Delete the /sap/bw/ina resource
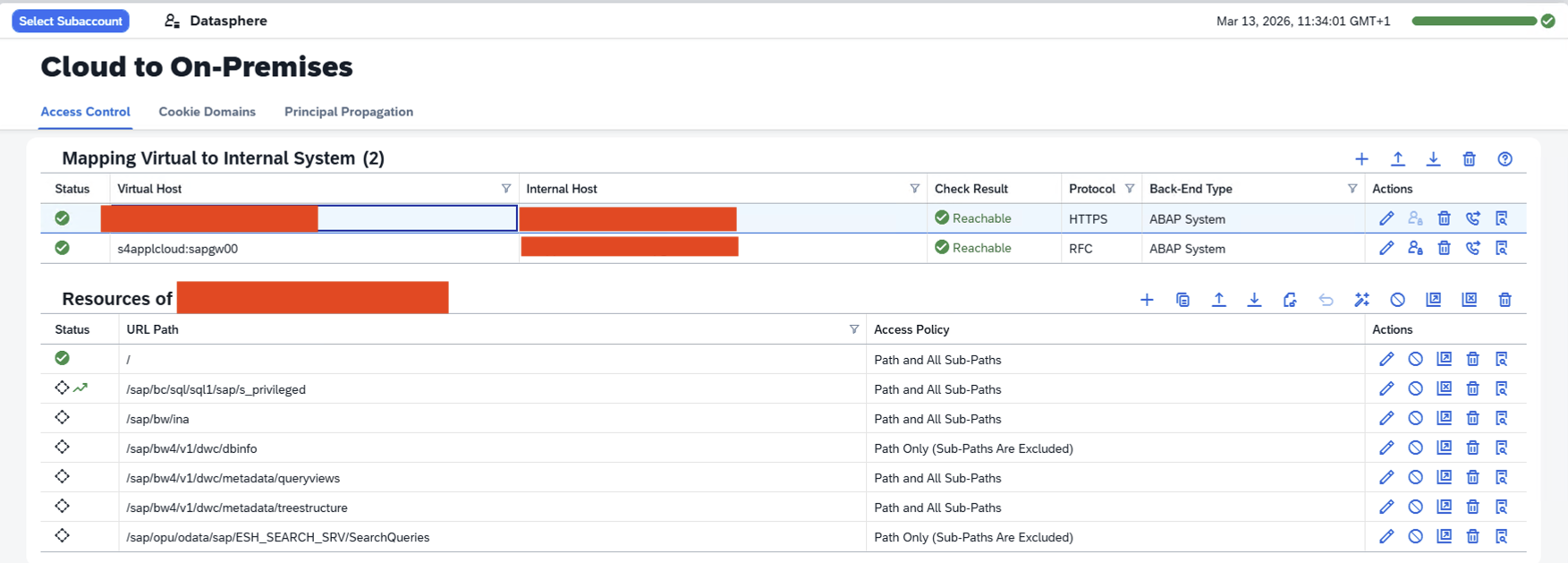1568x563 pixels. coord(1472,418)
